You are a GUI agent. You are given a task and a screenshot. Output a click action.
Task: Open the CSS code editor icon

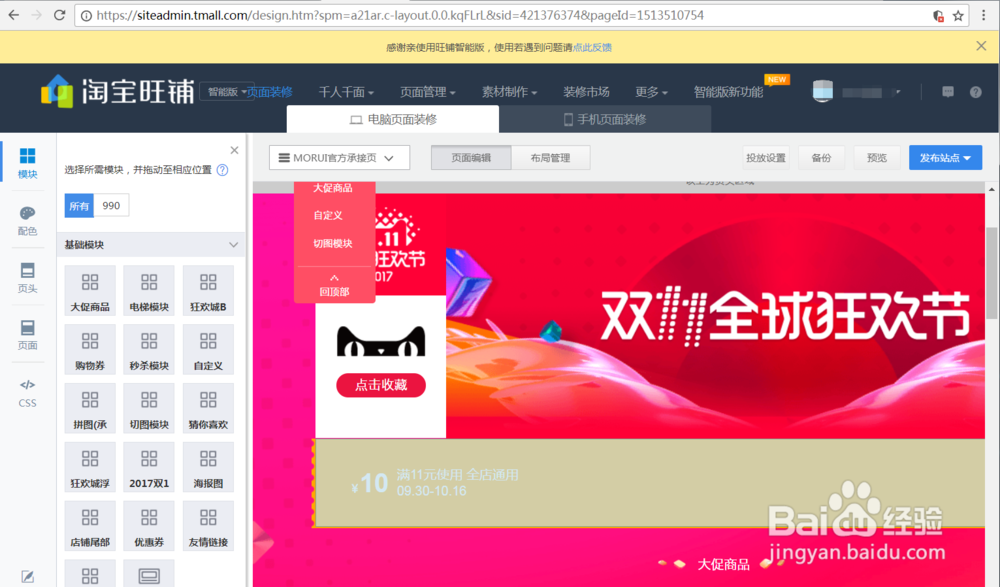(x=27, y=392)
